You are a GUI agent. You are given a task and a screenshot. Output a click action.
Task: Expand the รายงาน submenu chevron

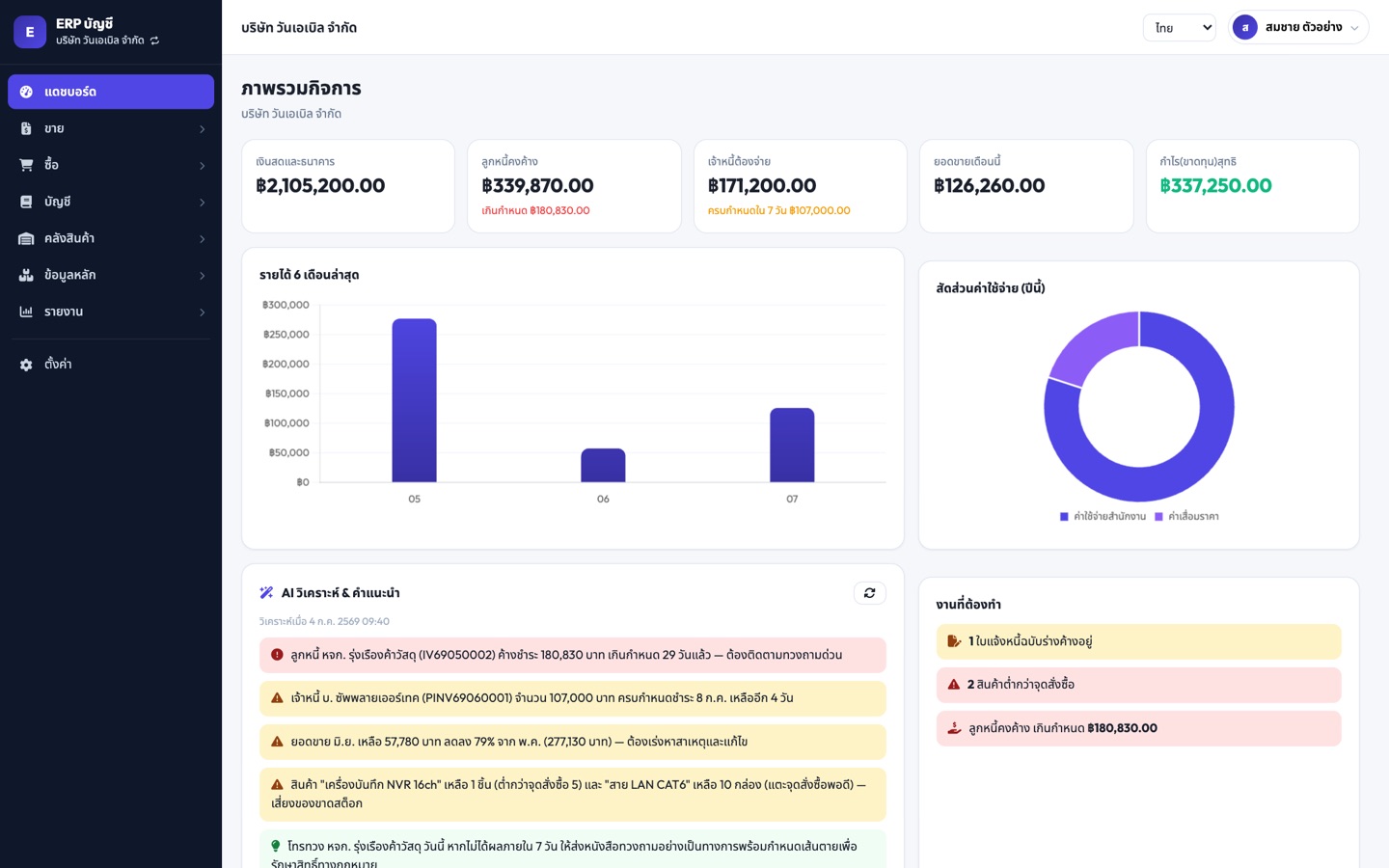(202, 312)
